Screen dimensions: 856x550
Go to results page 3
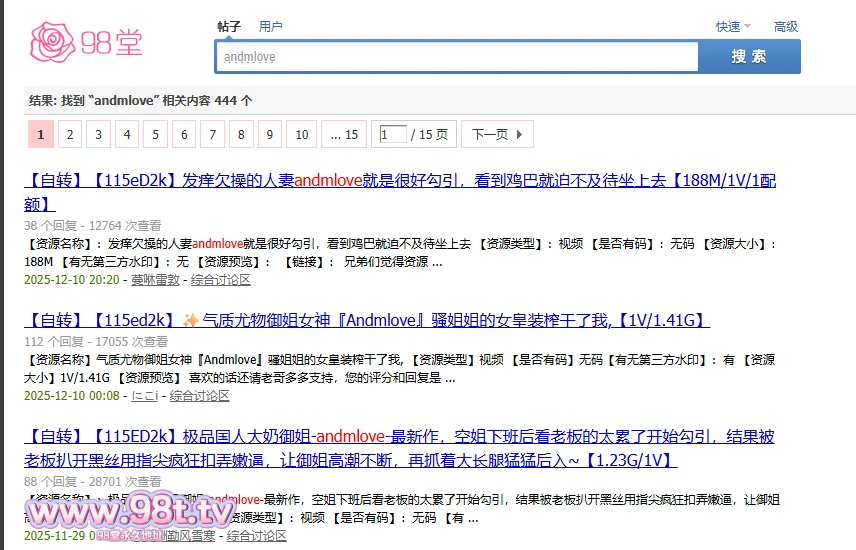point(98,134)
